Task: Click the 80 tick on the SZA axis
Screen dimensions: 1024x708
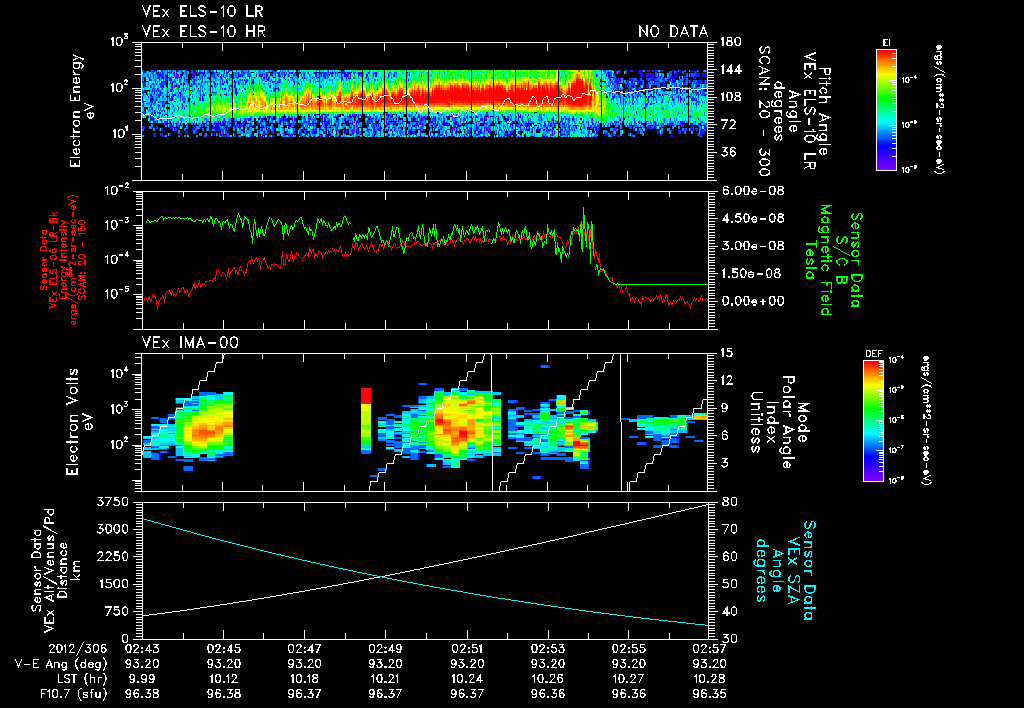Action: (x=729, y=502)
